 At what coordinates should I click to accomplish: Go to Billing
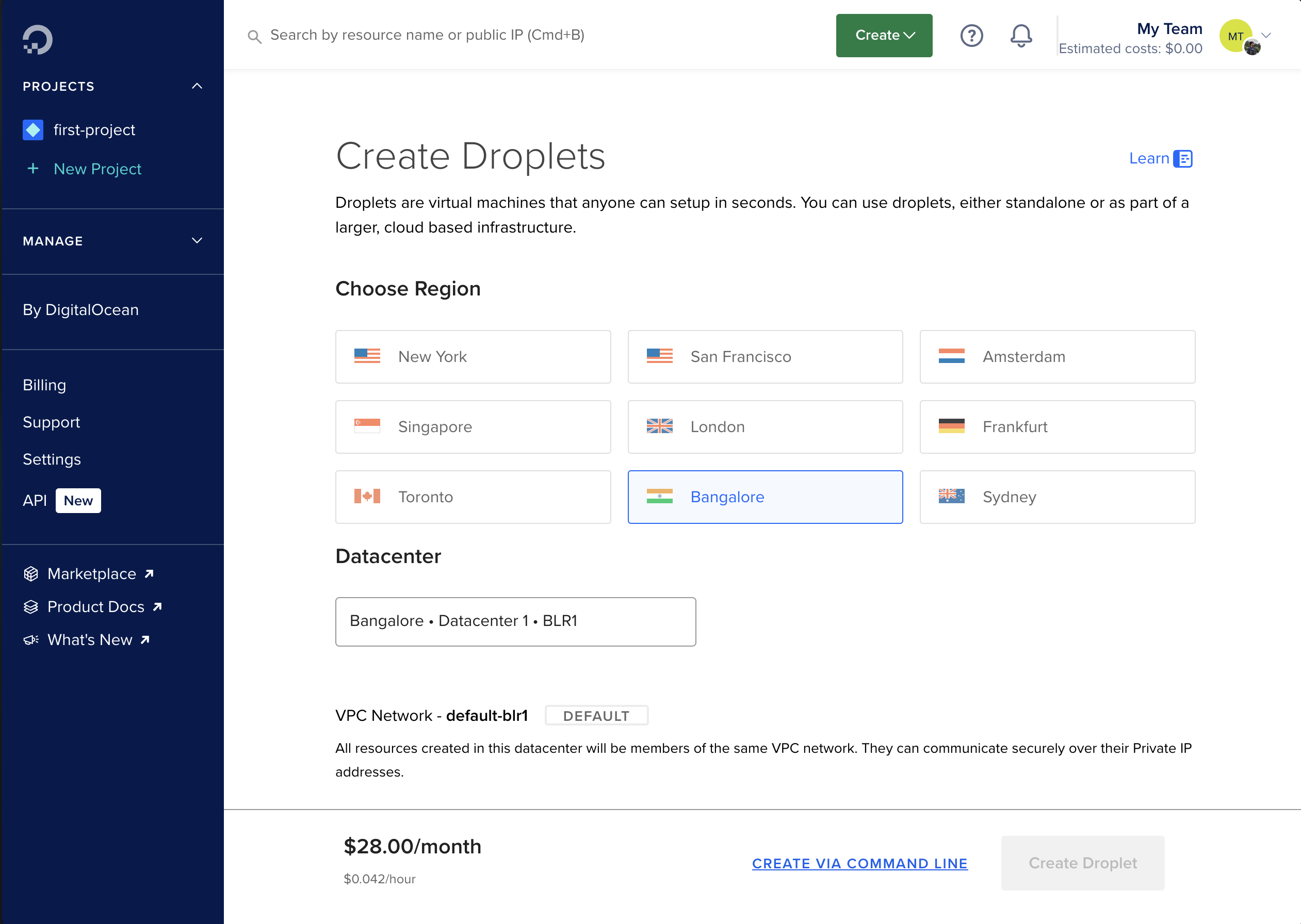pos(44,385)
